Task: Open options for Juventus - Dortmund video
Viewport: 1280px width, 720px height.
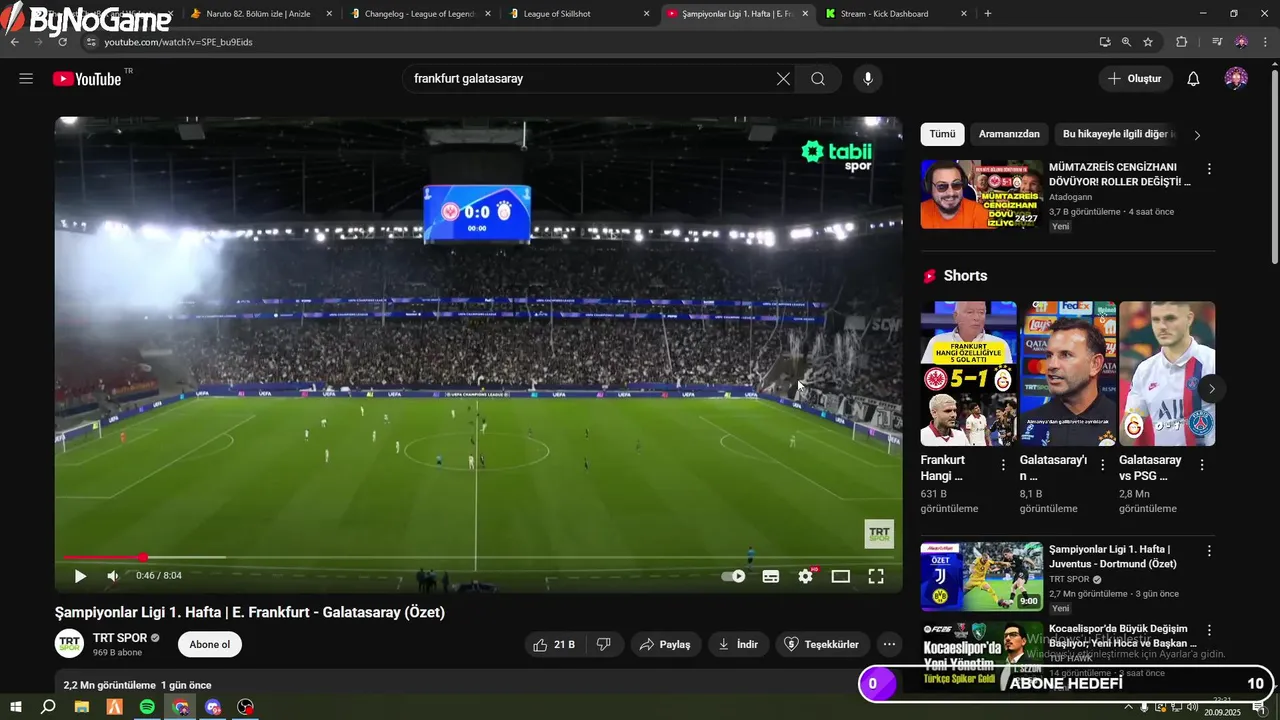Action: [1209, 551]
